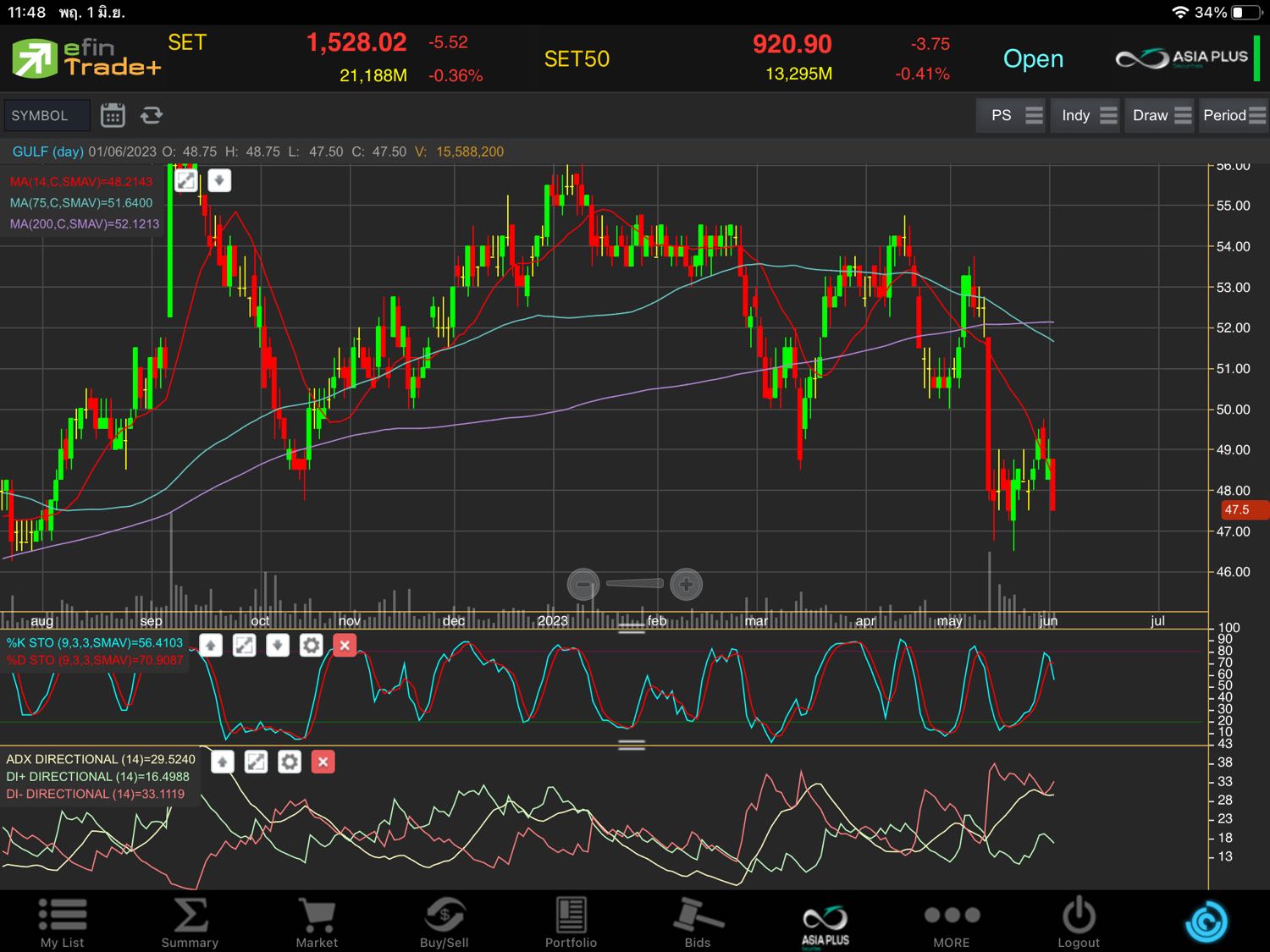
Task: Tap the volume value 15,588,200
Action: 470,151
